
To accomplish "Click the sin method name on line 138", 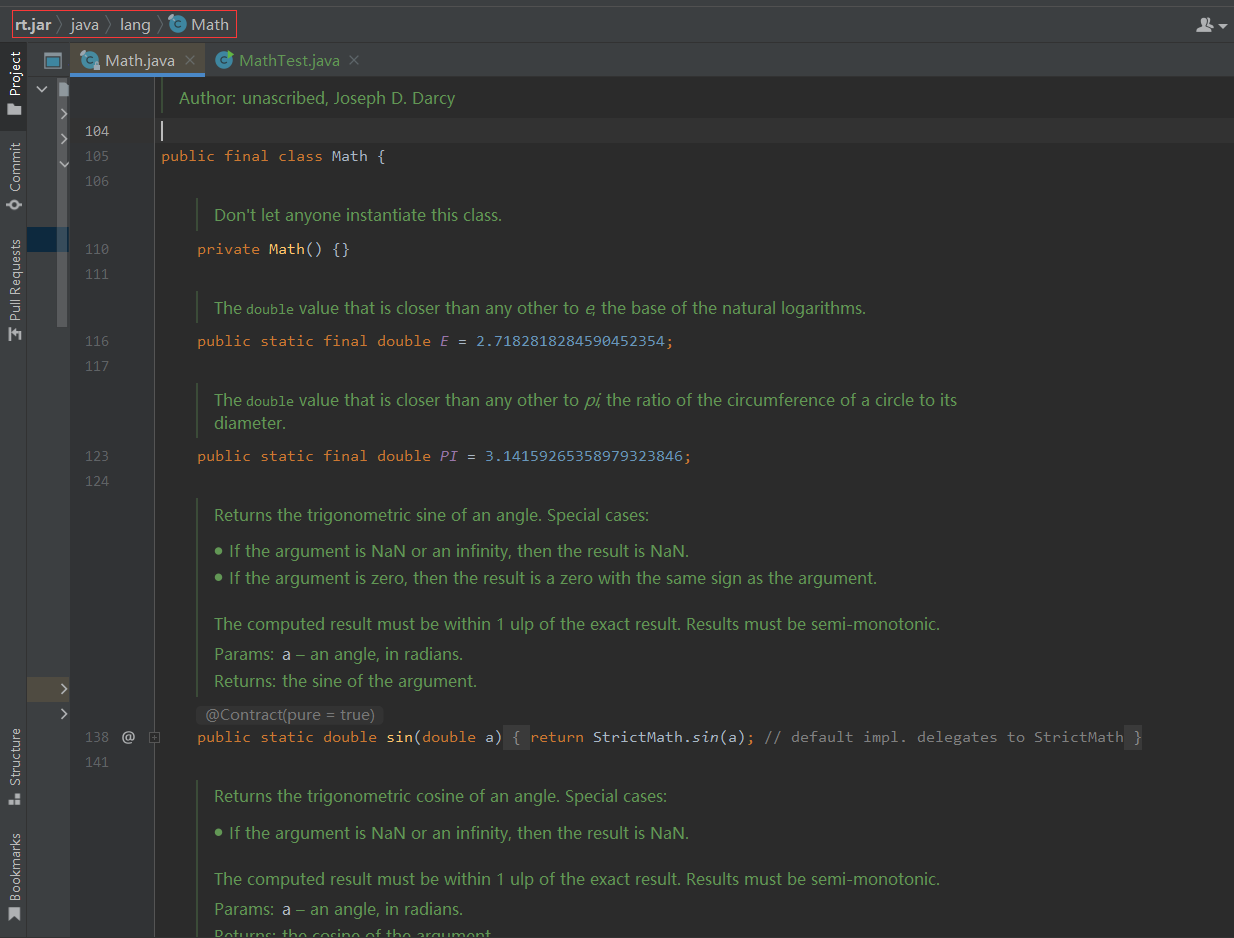I will point(399,737).
